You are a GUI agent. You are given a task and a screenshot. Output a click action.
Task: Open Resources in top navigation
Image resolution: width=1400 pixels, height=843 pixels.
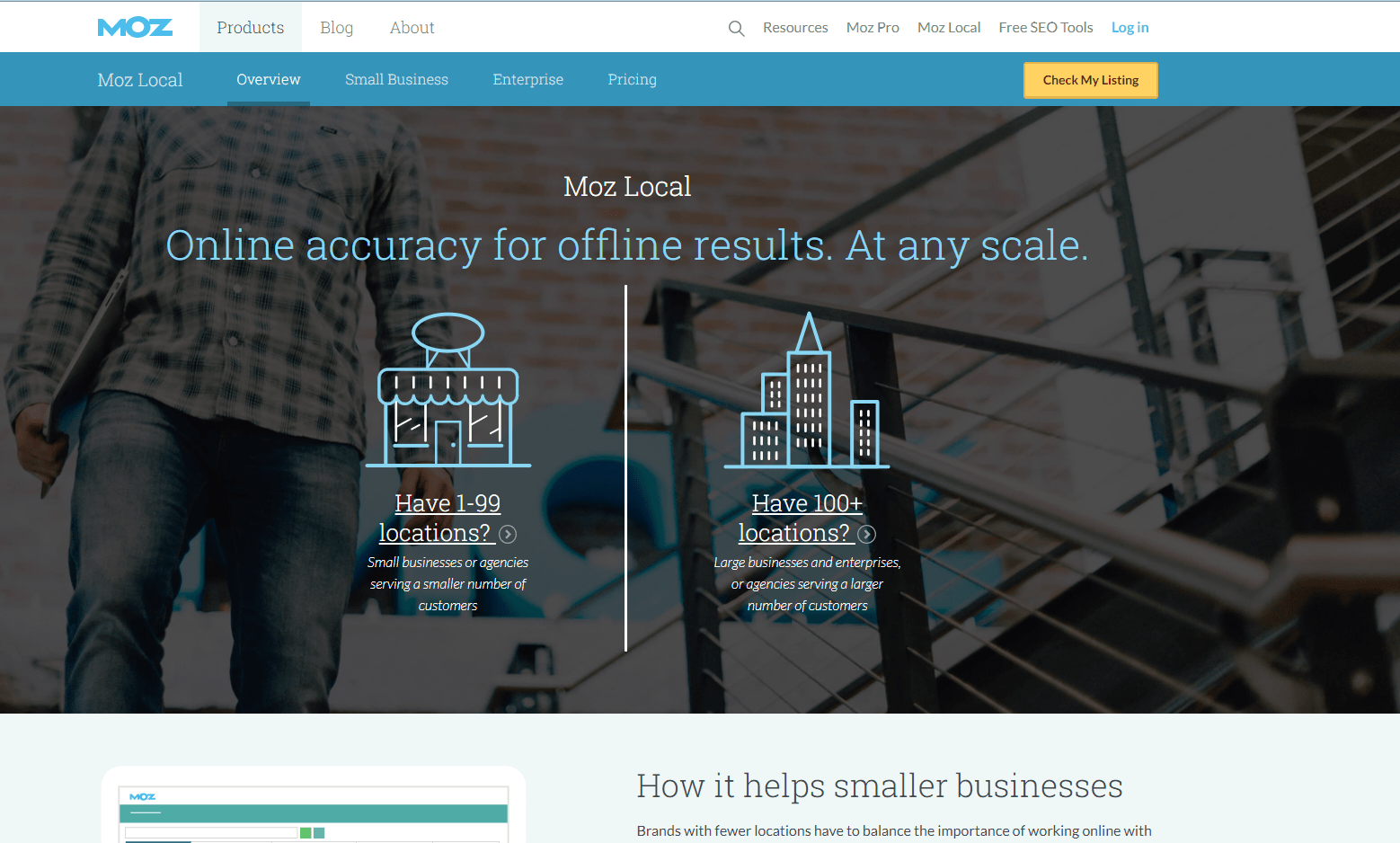click(795, 28)
